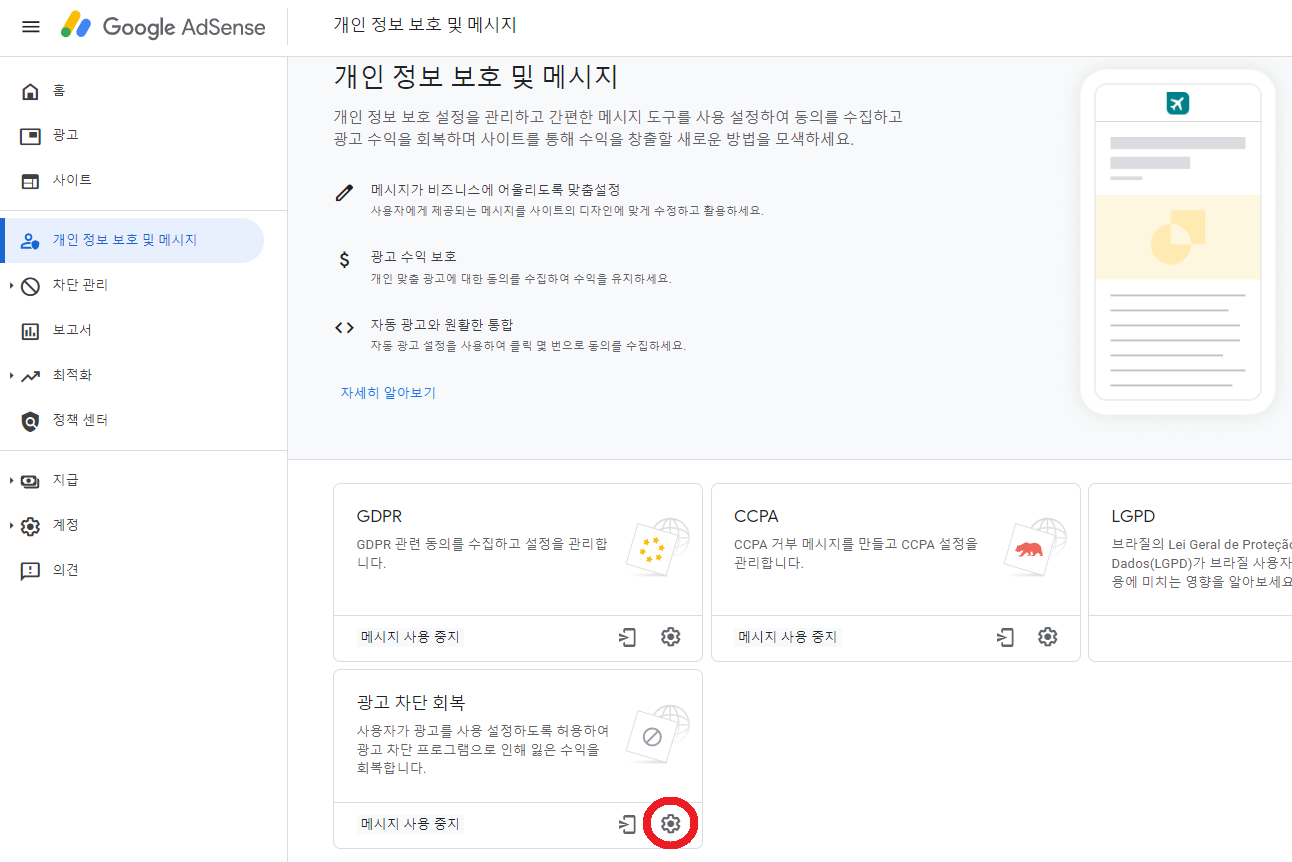The height and width of the screenshot is (862, 1292).
Task: Click the 광고 차단 회복 sign-in arrow icon
Action: tap(627, 824)
